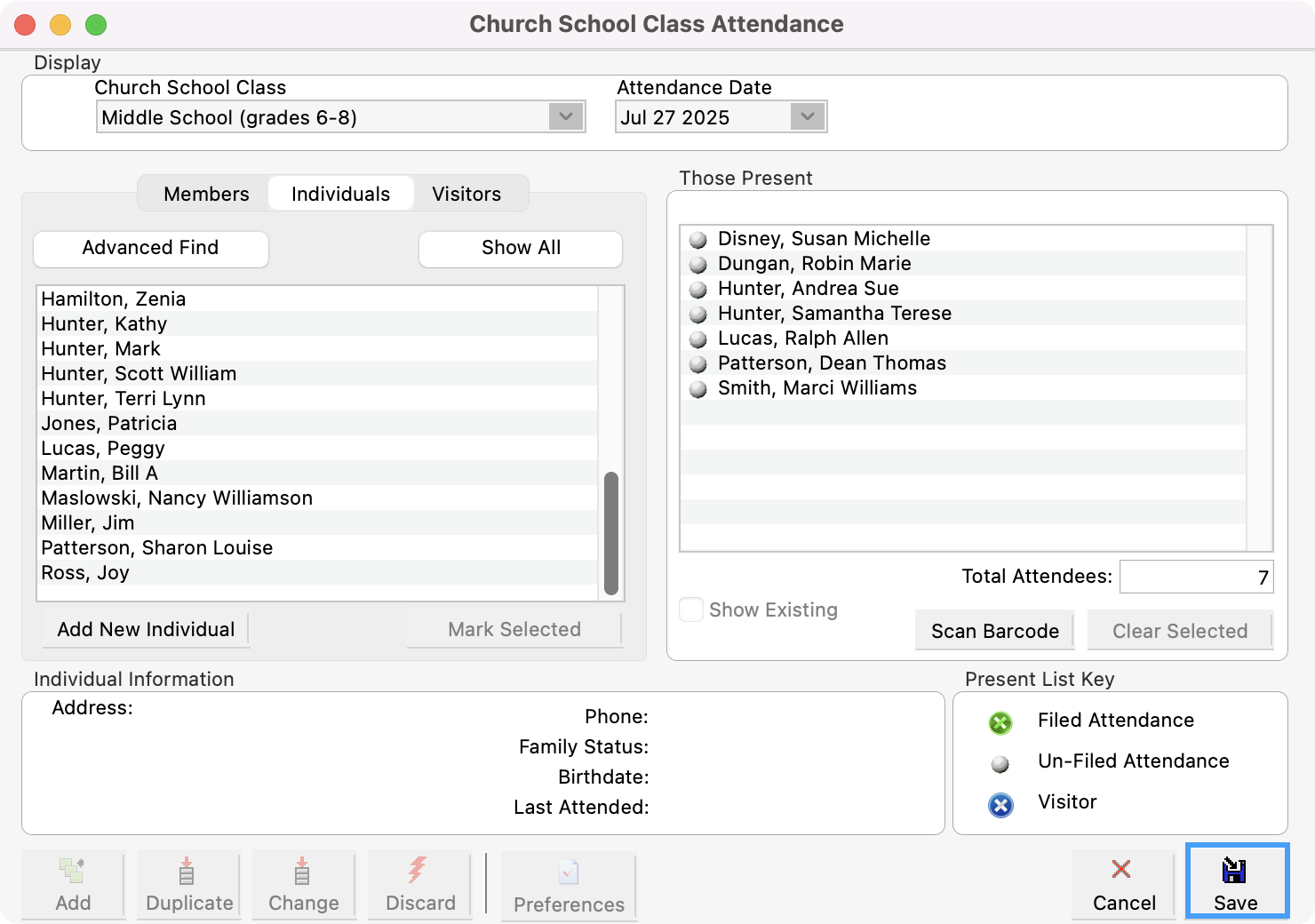This screenshot has width=1315, height=924.
Task: Click the Total Attendees input field
Action: pos(1196,576)
